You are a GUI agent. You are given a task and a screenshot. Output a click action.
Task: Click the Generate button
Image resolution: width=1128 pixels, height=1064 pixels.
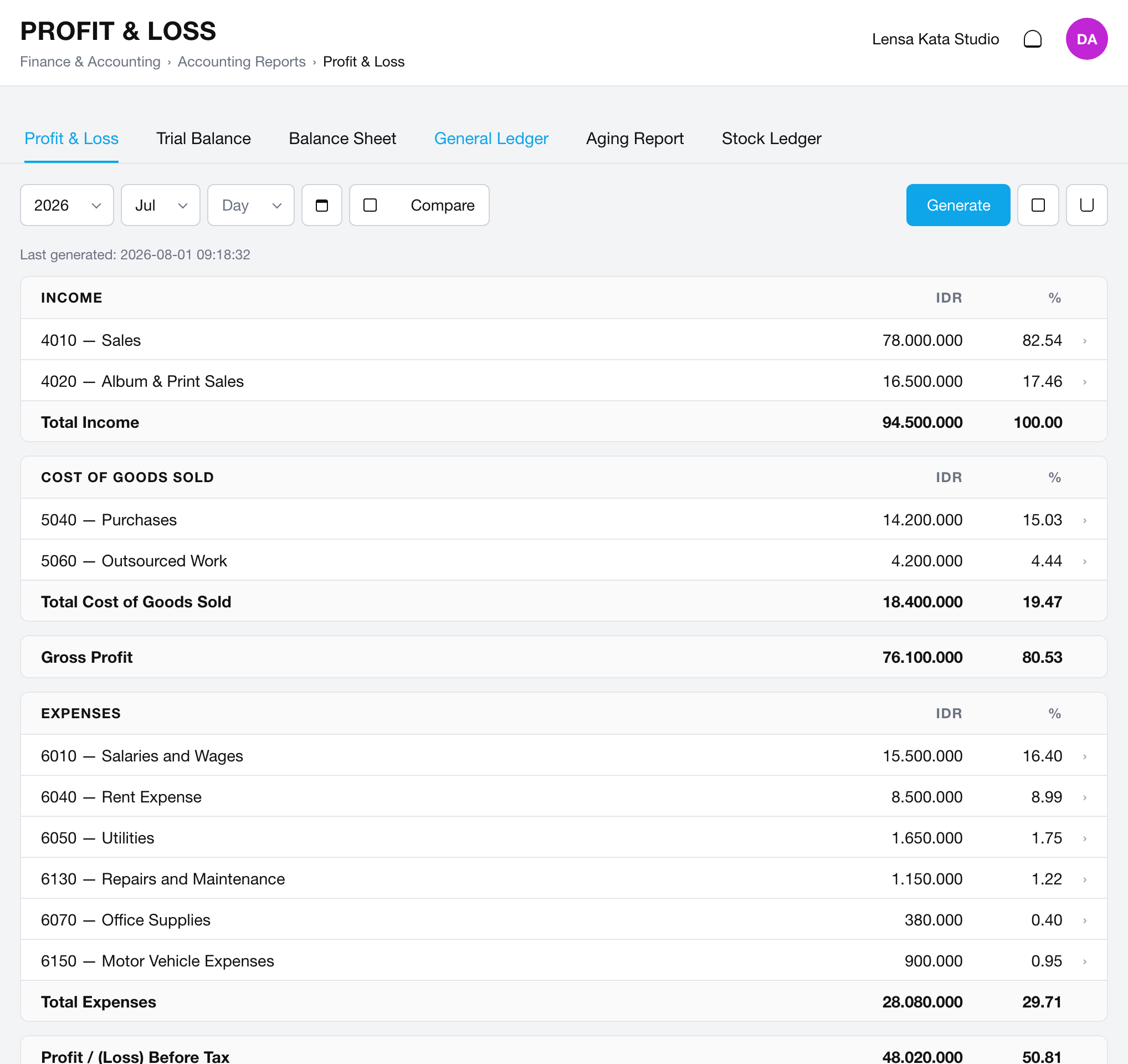[958, 205]
